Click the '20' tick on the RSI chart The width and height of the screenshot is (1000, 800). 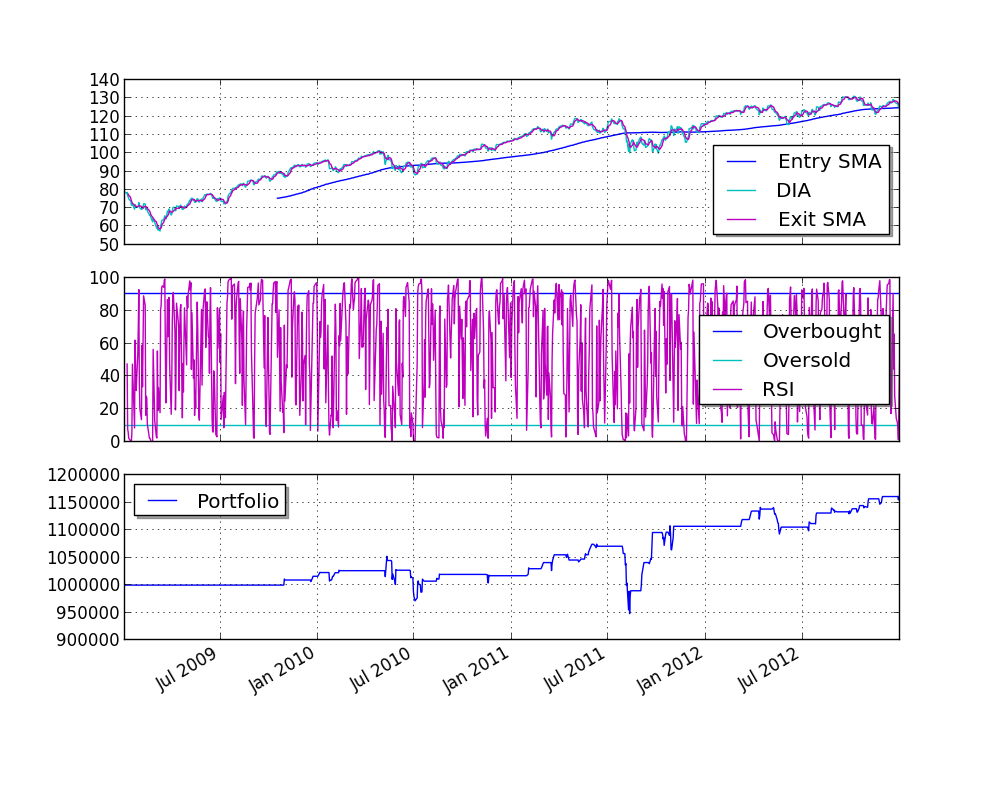(x=109, y=410)
